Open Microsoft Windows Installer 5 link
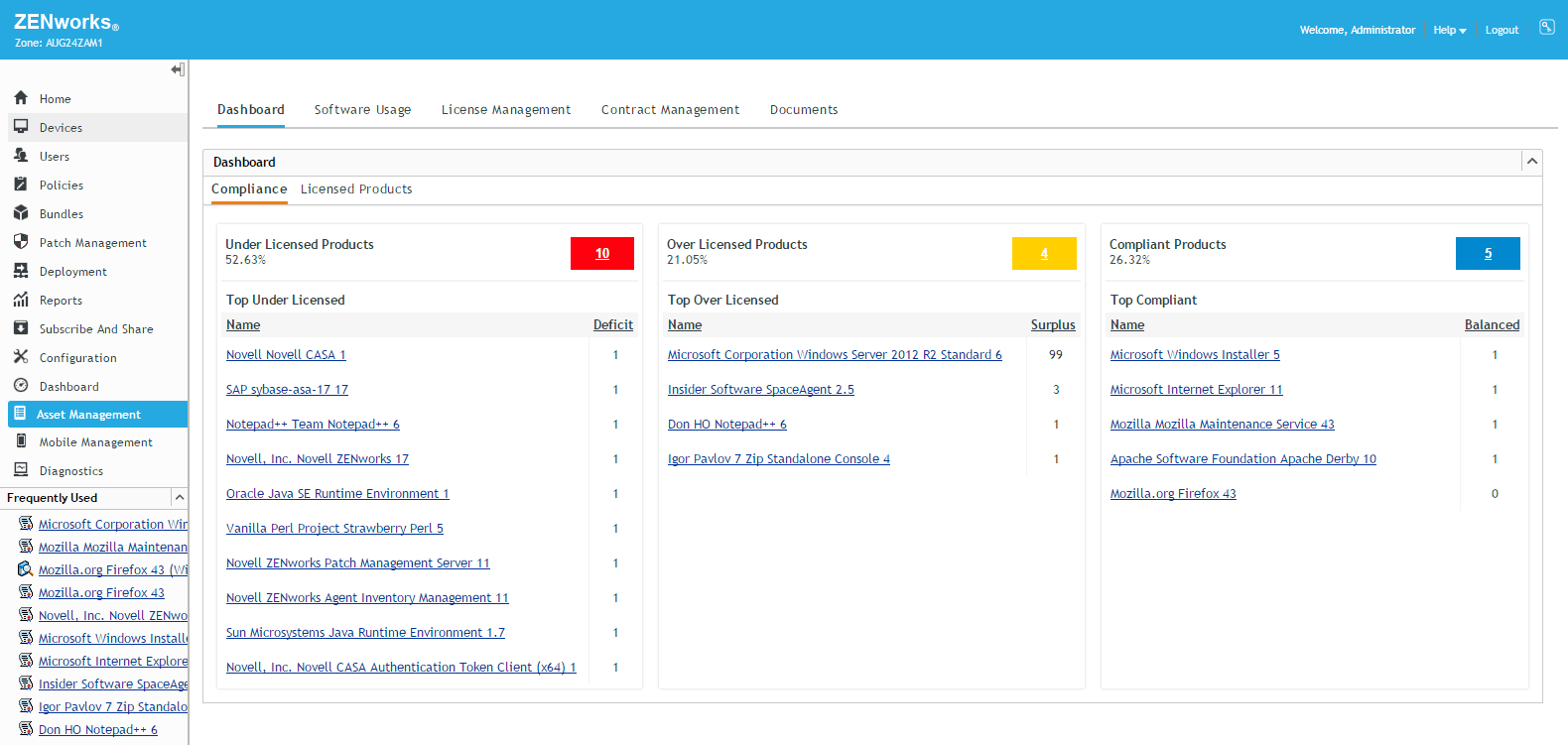Image resolution: width=1568 pixels, height=745 pixels. [x=1195, y=354]
